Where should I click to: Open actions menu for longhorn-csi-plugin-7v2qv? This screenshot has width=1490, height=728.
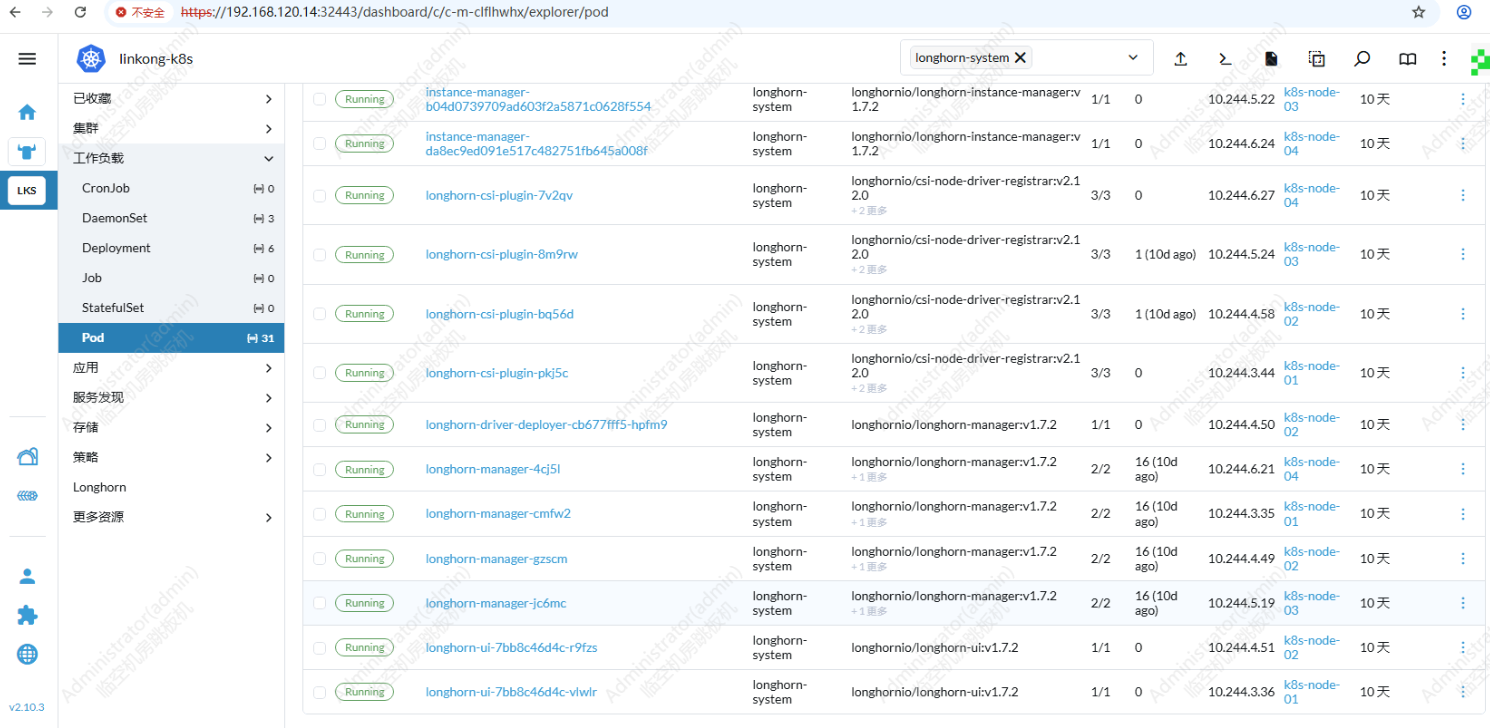pos(1463,195)
